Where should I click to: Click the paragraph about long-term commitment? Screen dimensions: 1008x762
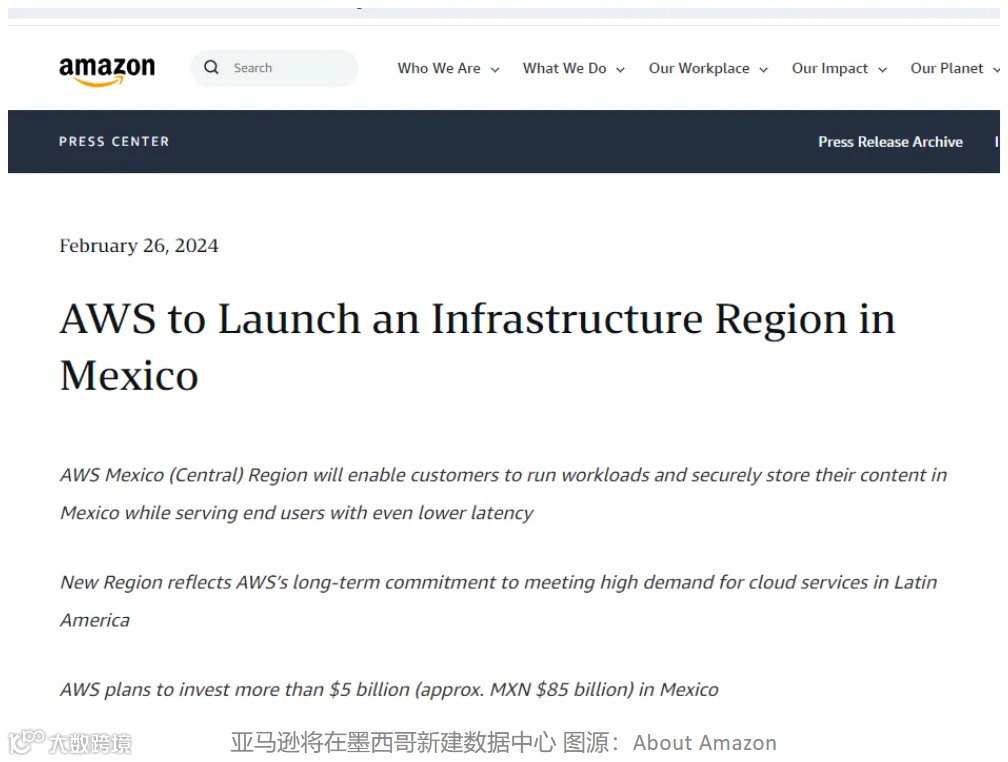click(498, 601)
